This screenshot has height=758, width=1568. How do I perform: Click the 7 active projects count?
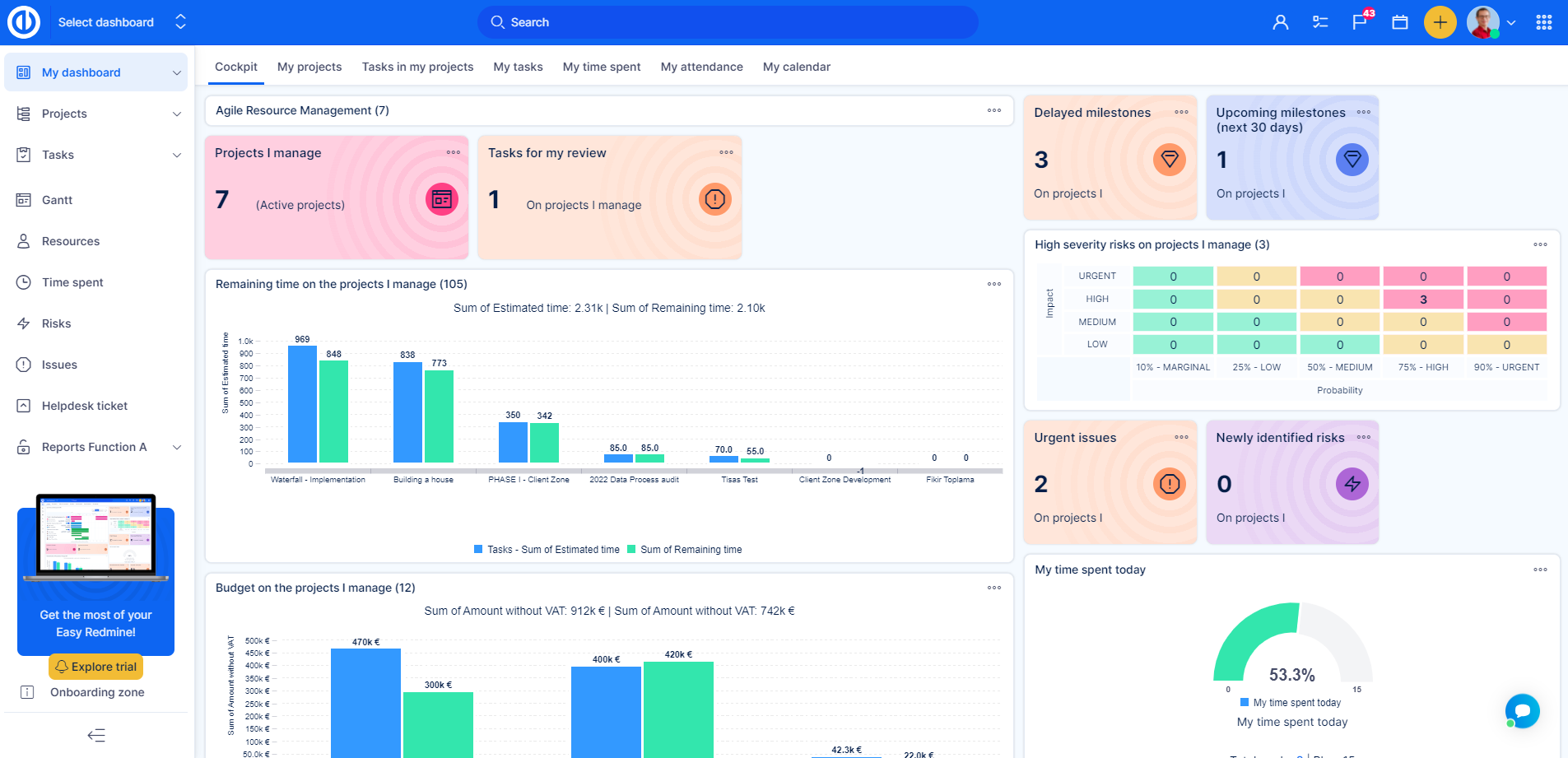click(x=222, y=200)
